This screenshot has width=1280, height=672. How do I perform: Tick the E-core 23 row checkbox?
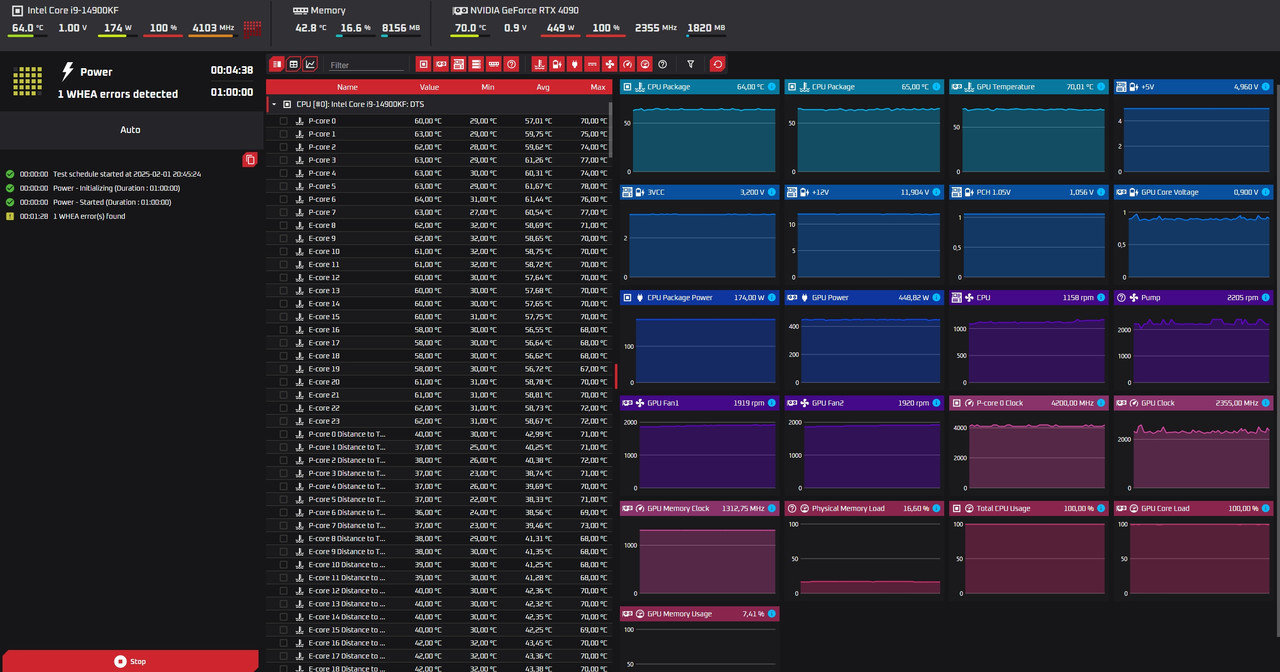[x=284, y=421]
